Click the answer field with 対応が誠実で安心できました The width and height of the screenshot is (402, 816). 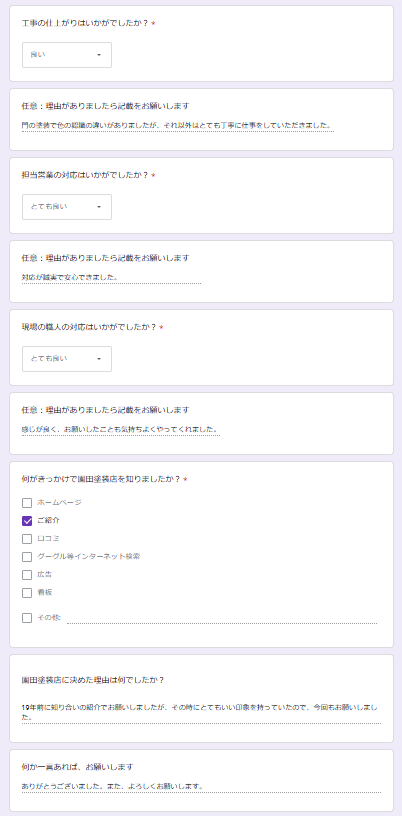pos(111,277)
